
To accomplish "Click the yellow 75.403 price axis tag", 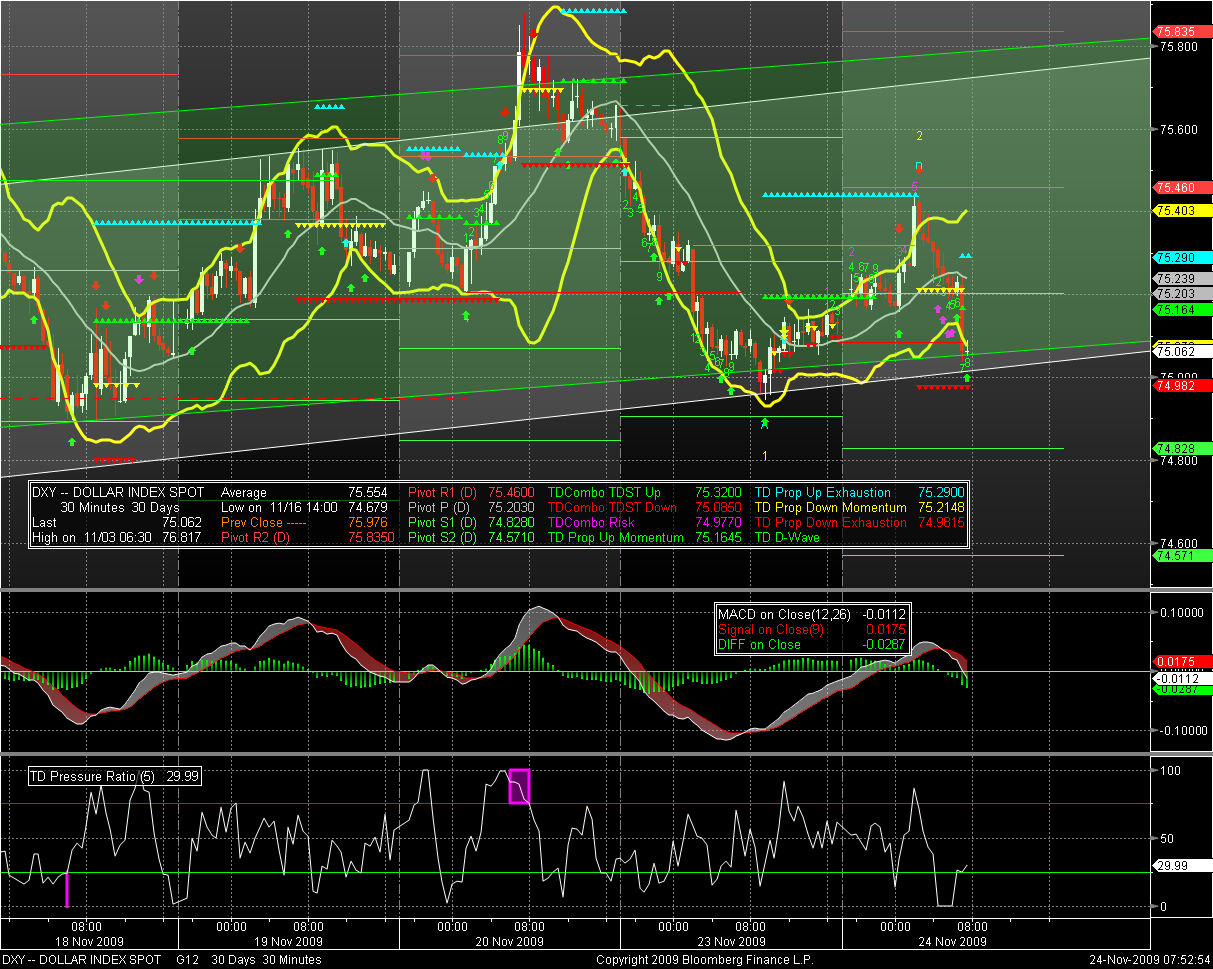I will click(x=1175, y=211).
